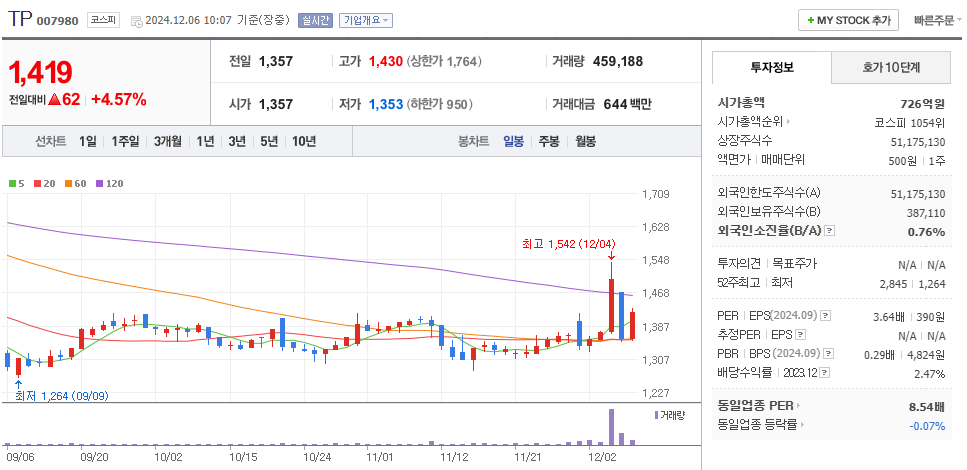Select the 1일 line chart period

[x=88, y=141]
